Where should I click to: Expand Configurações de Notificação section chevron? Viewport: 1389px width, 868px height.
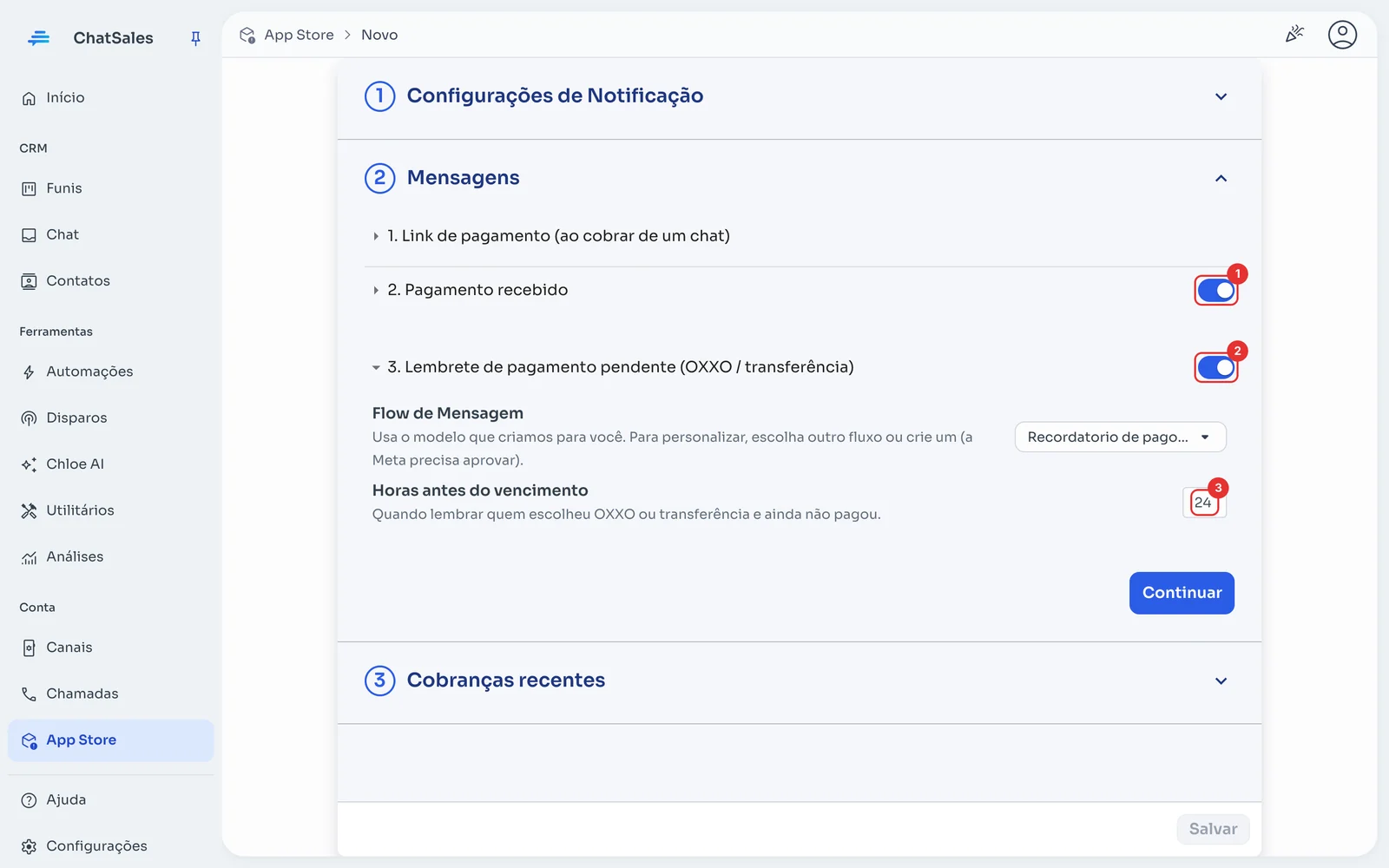pos(1221,96)
